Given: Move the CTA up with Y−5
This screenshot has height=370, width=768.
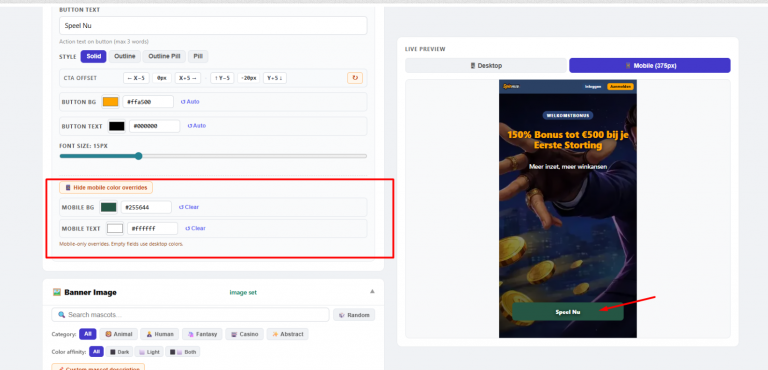Looking at the screenshot, I should pyautogui.click(x=222, y=78).
